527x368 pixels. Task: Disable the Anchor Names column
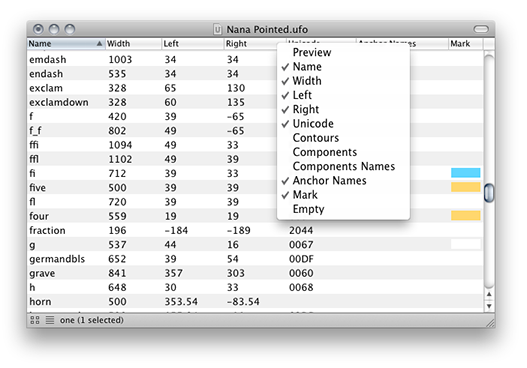click(x=343, y=180)
